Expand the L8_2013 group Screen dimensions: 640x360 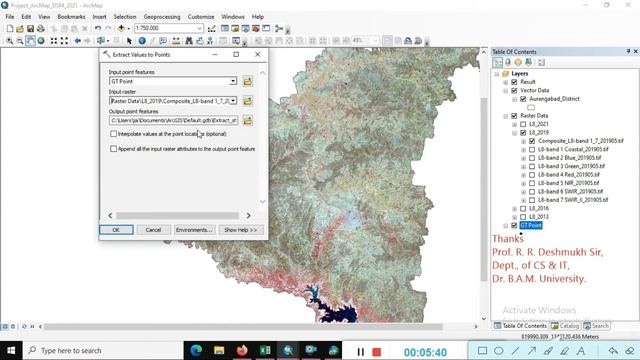(515, 217)
